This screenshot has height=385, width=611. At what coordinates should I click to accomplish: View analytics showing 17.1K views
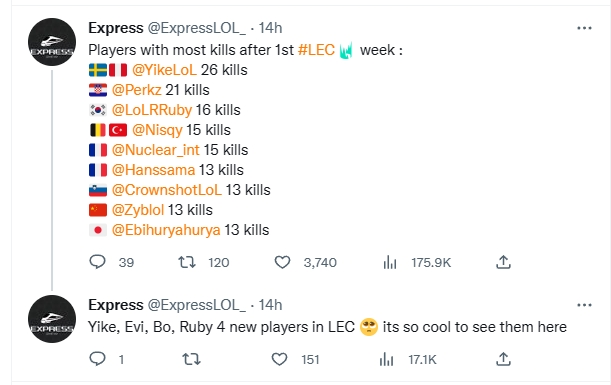[x=387, y=359]
